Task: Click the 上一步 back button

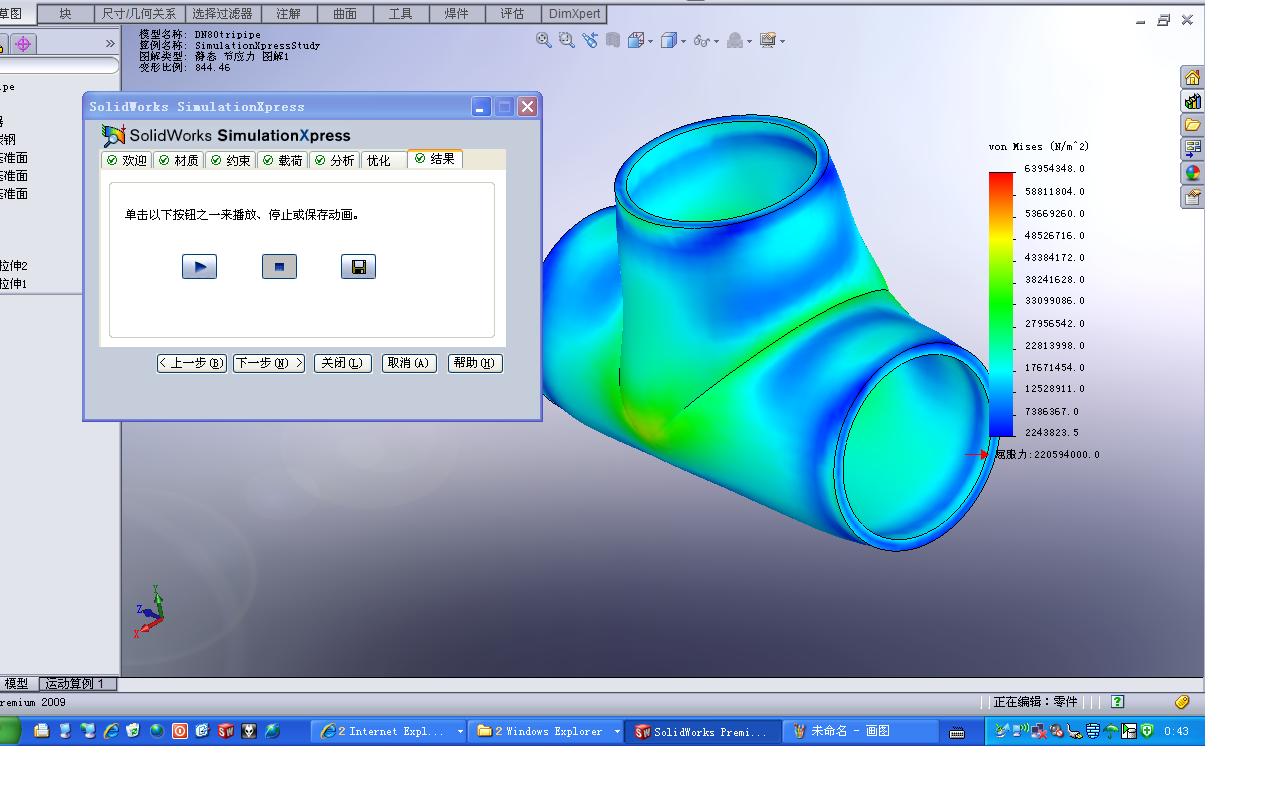Action: (192, 363)
